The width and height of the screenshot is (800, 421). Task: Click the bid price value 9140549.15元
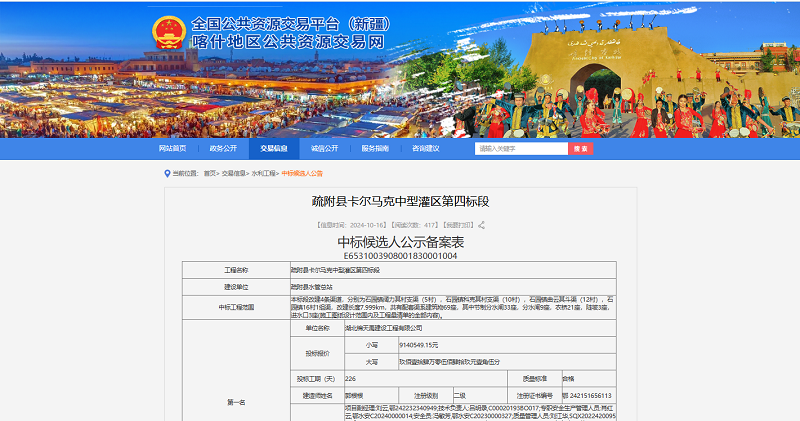click(x=391, y=343)
